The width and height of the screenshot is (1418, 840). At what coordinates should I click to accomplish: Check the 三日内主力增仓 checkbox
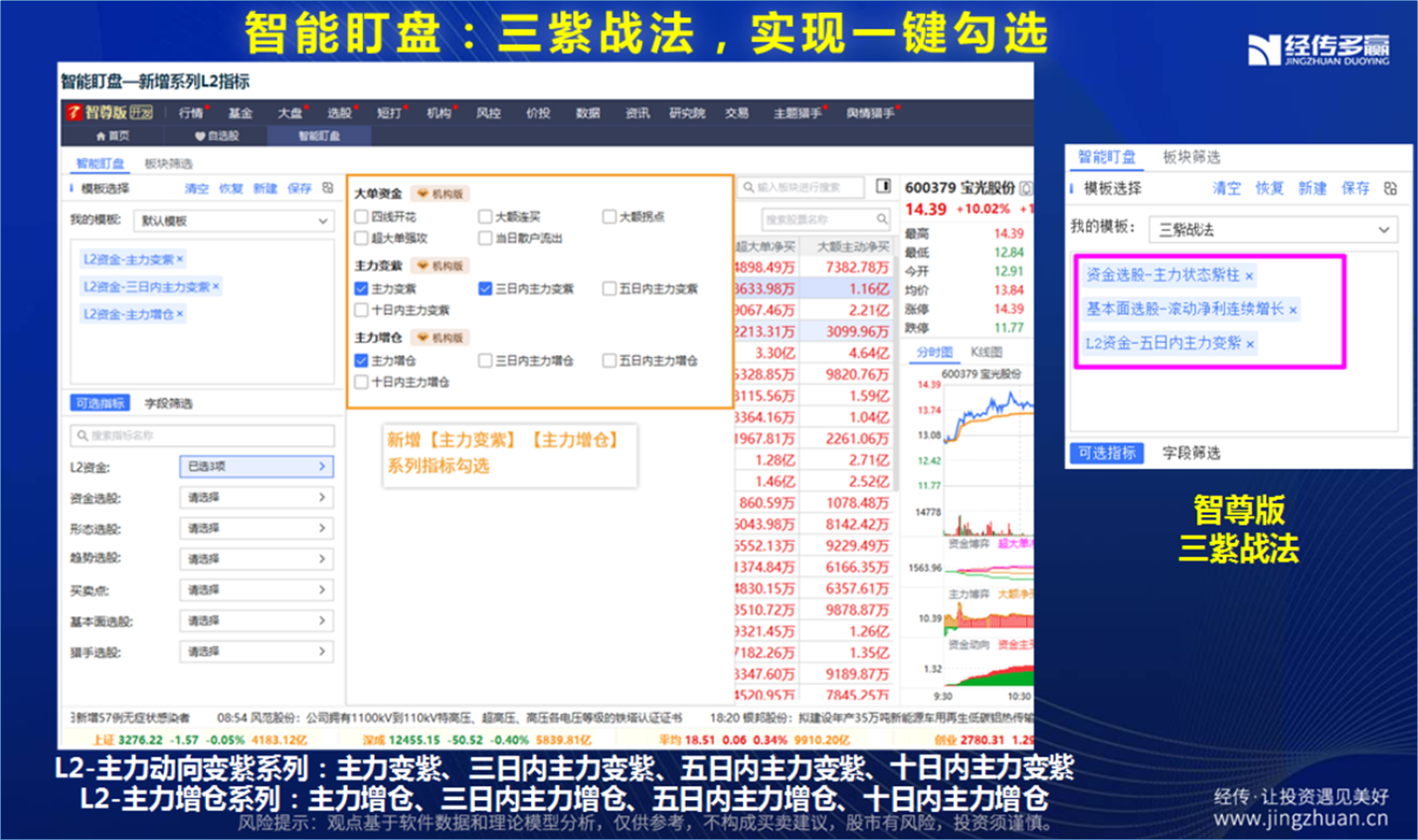[485, 360]
